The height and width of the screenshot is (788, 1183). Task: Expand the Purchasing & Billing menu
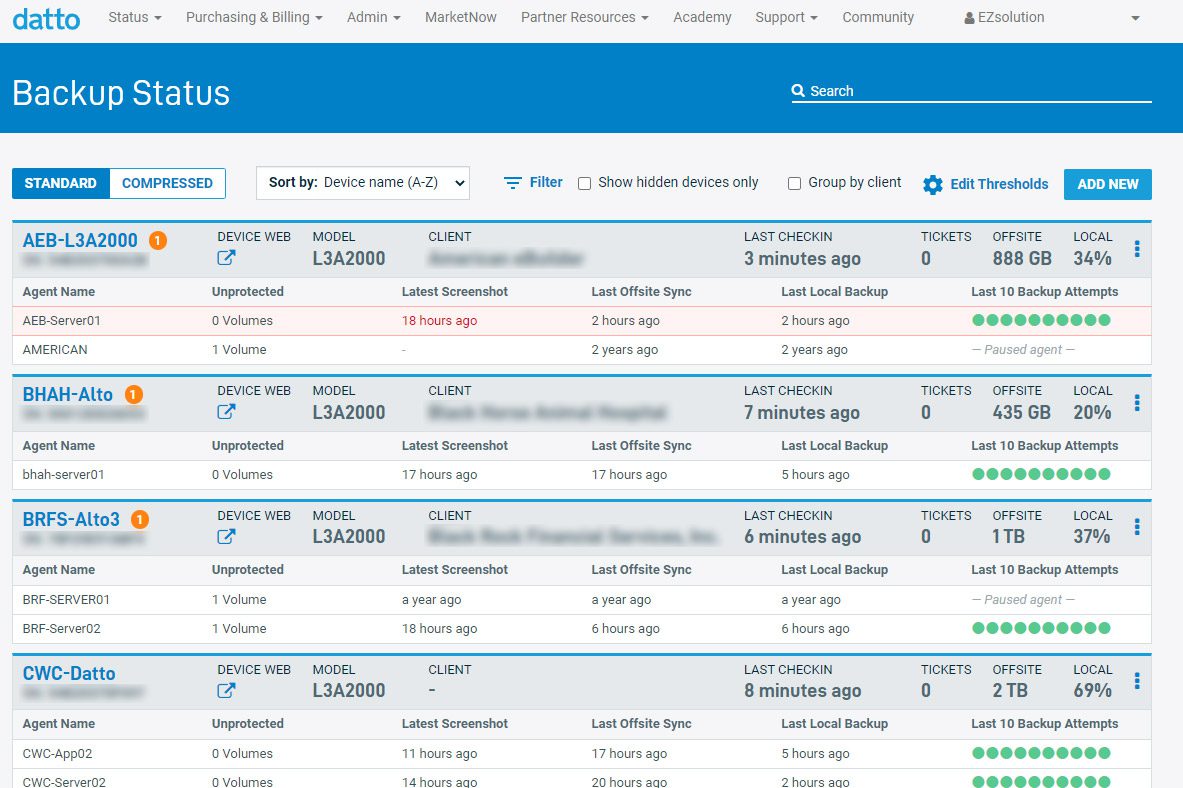click(x=254, y=17)
